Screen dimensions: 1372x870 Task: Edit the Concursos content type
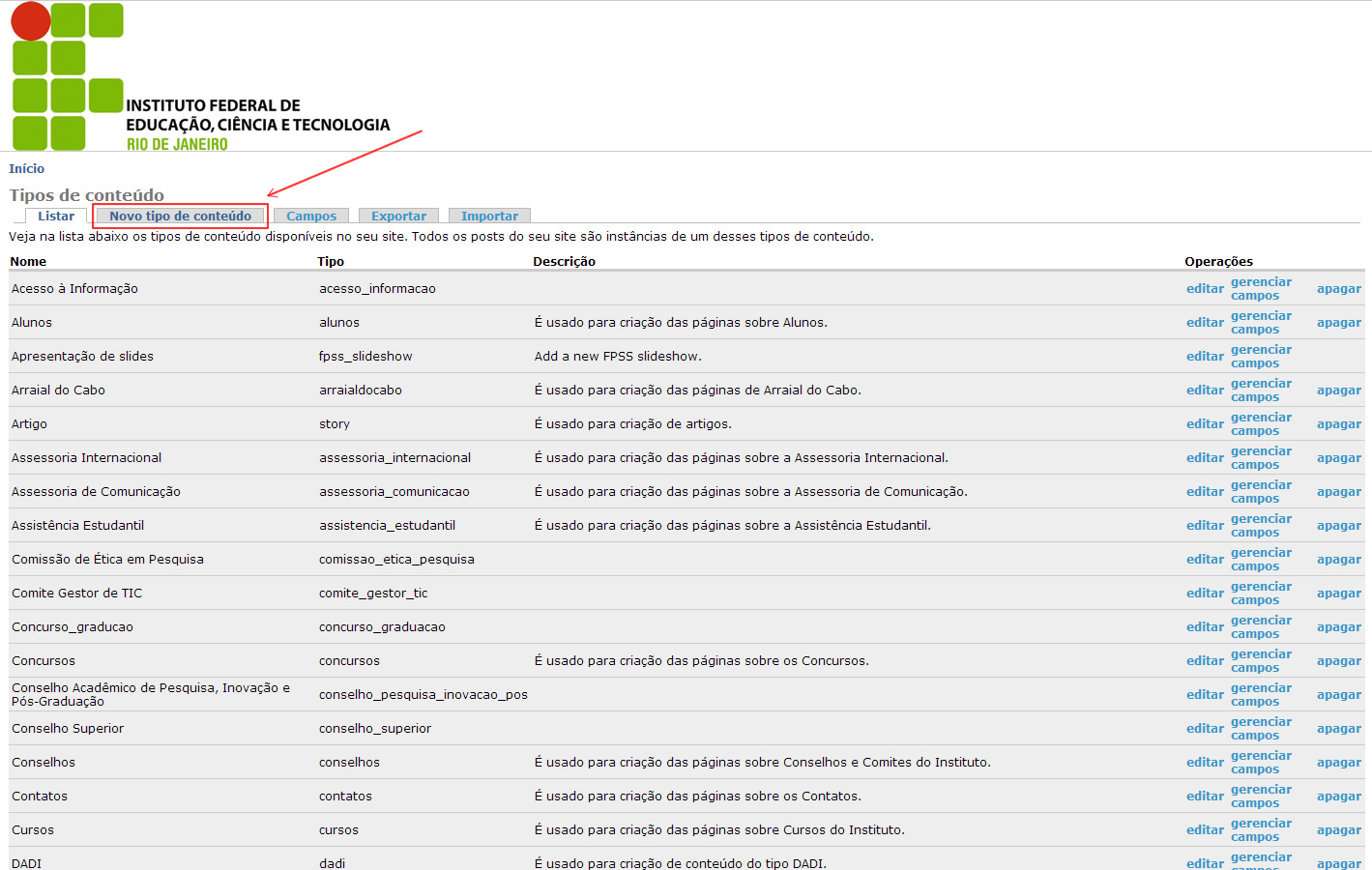[x=1205, y=661]
